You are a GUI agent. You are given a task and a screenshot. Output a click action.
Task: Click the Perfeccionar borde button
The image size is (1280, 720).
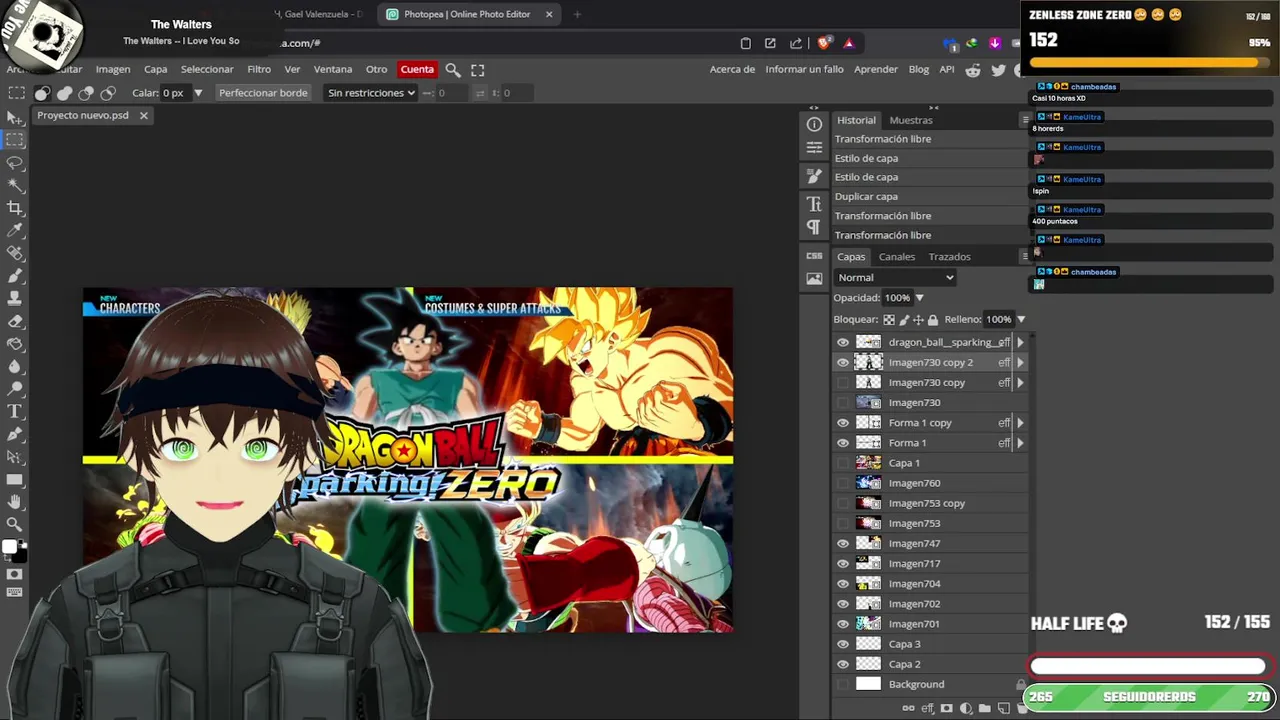click(263, 93)
